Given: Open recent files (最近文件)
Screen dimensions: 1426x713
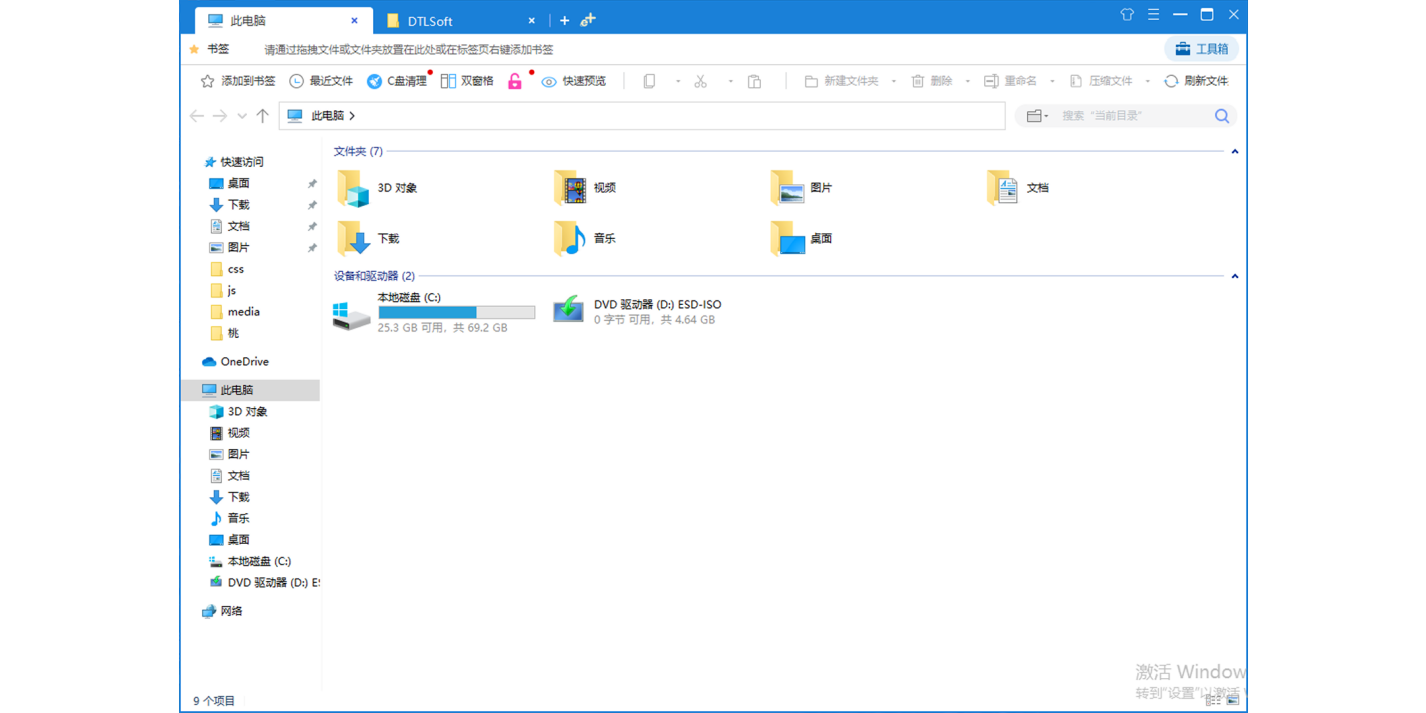Looking at the screenshot, I should 321,81.
